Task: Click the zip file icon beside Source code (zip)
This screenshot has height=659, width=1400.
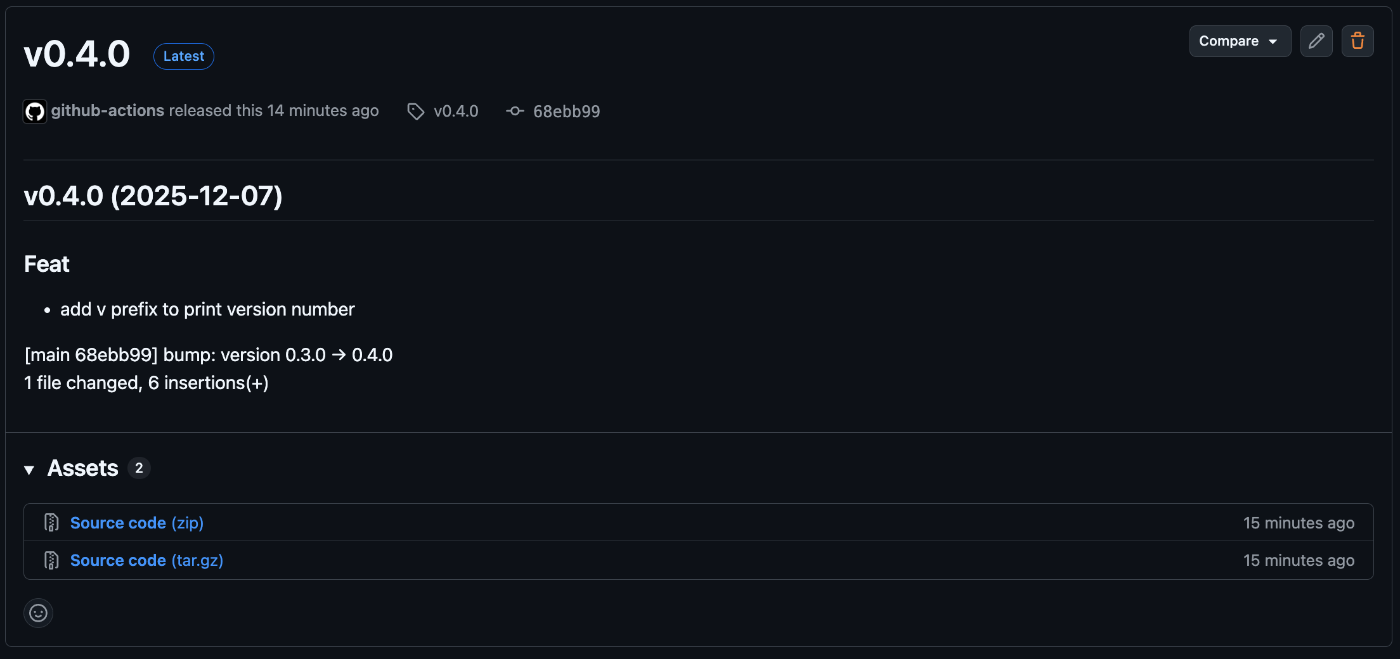Action: [x=51, y=522]
